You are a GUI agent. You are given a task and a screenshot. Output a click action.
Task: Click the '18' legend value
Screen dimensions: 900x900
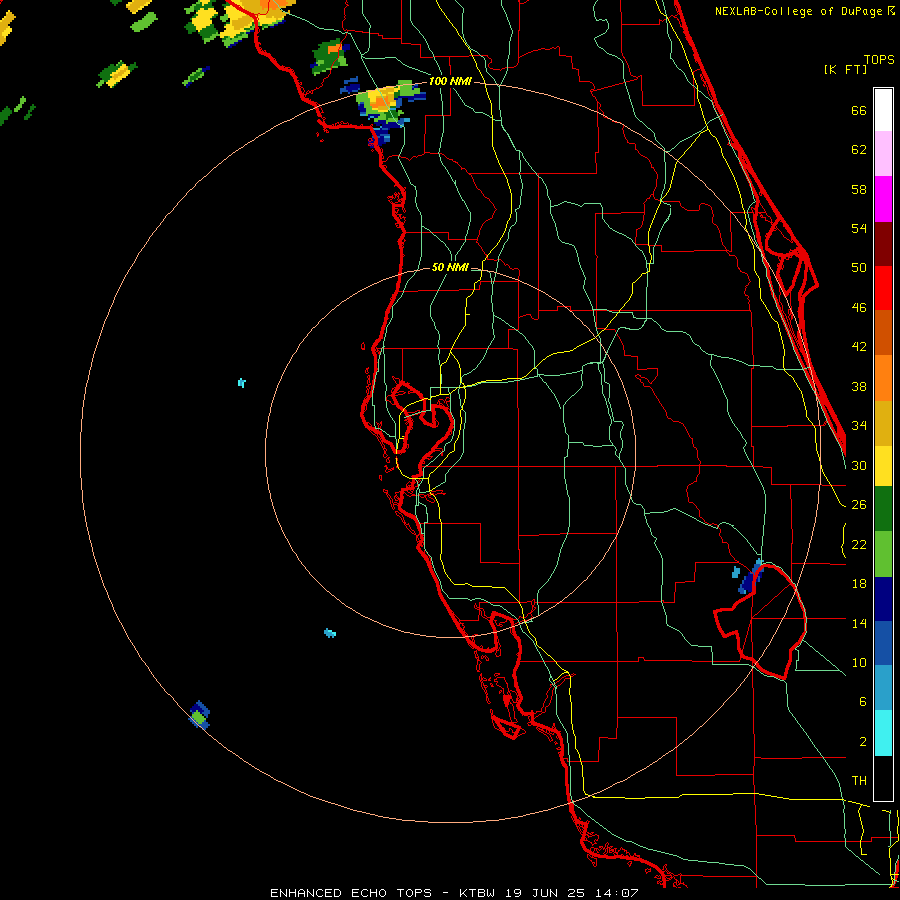(x=859, y=584)
